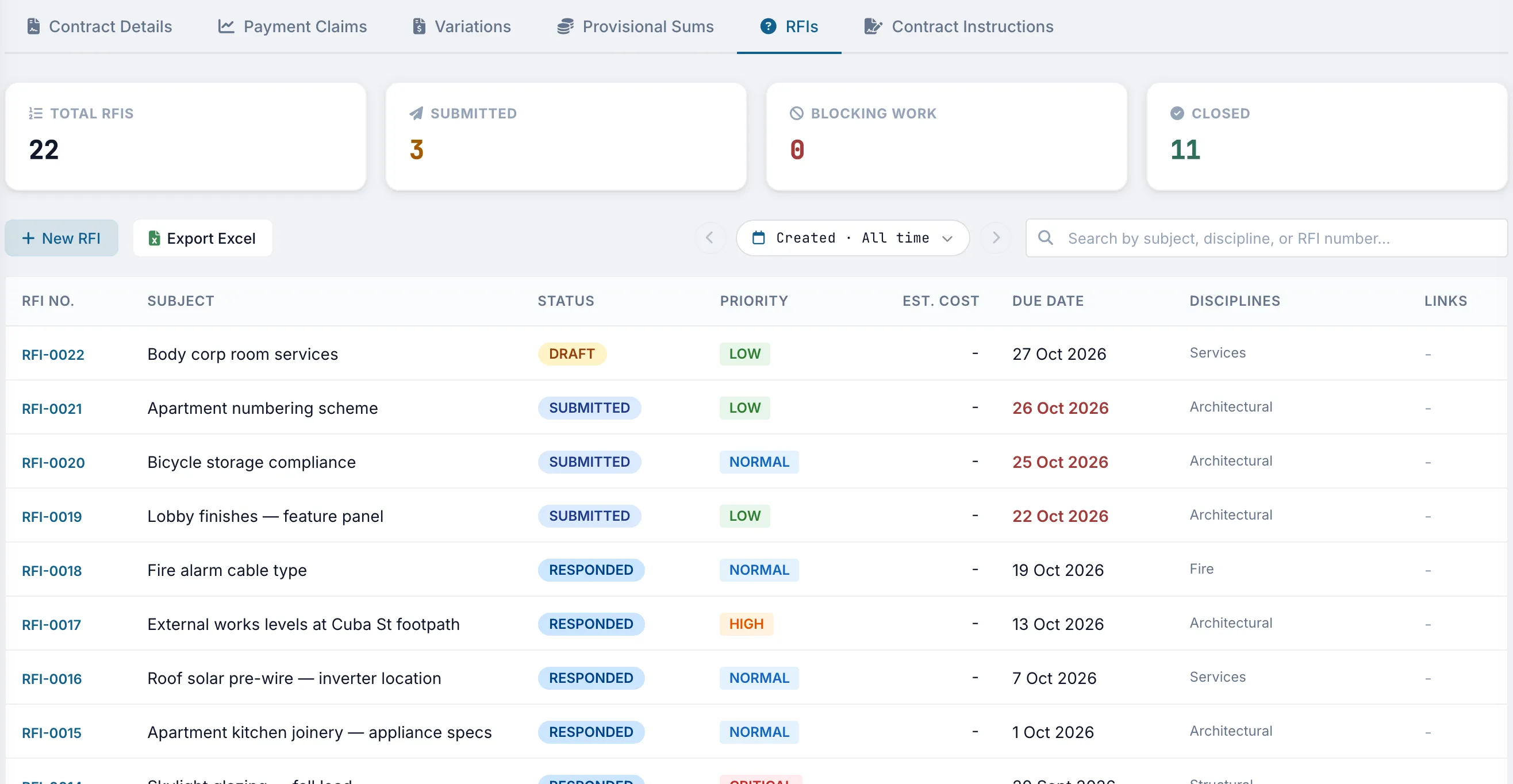Screen dimensions: 1513x784
Task: Sort by the DISCIPLINES column header
Action: coord(1235,301)
